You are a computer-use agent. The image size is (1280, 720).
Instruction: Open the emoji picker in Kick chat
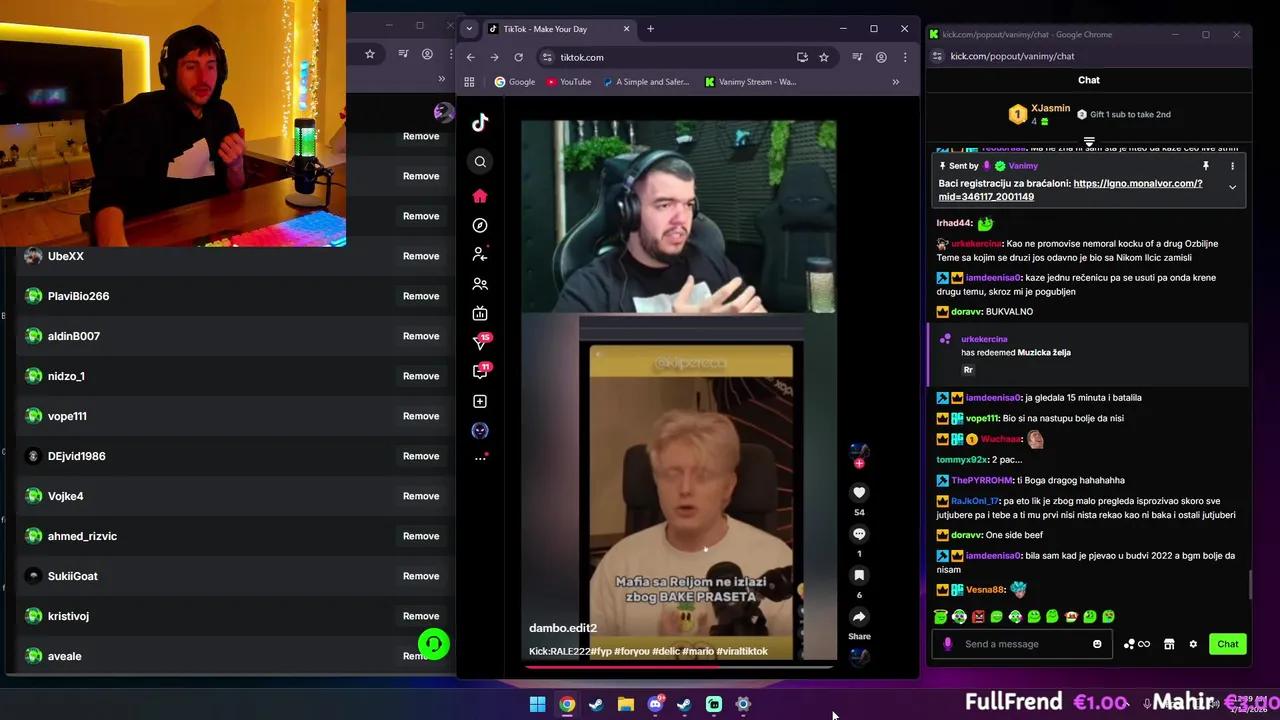pyautogui.click(x=1097, y=644)
